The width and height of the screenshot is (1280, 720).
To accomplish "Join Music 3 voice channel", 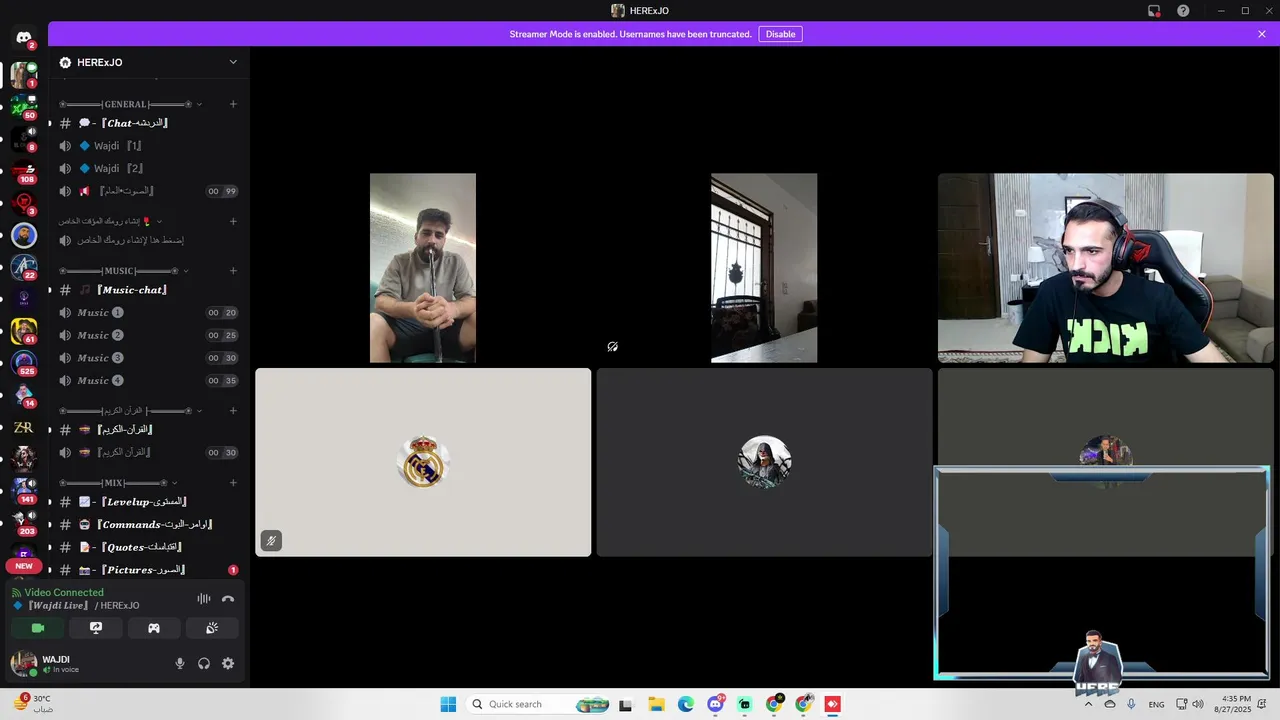I will tap(148, 358).
